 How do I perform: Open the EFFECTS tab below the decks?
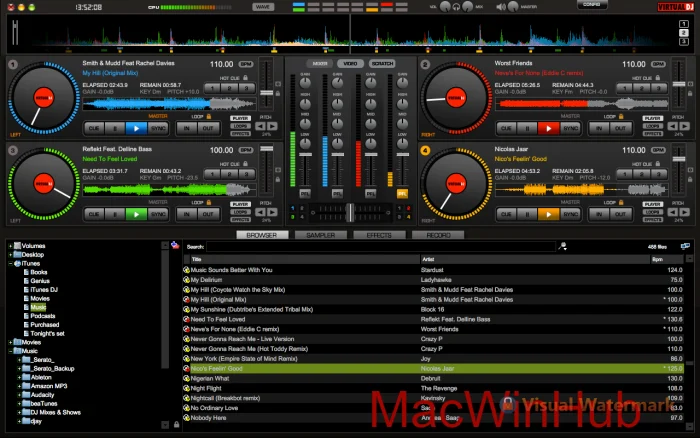[379, 235]
